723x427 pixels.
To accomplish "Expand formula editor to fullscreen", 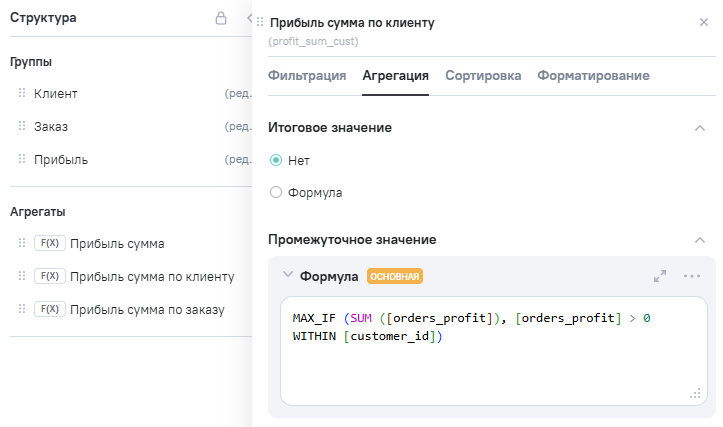I will tap(660, 276).
